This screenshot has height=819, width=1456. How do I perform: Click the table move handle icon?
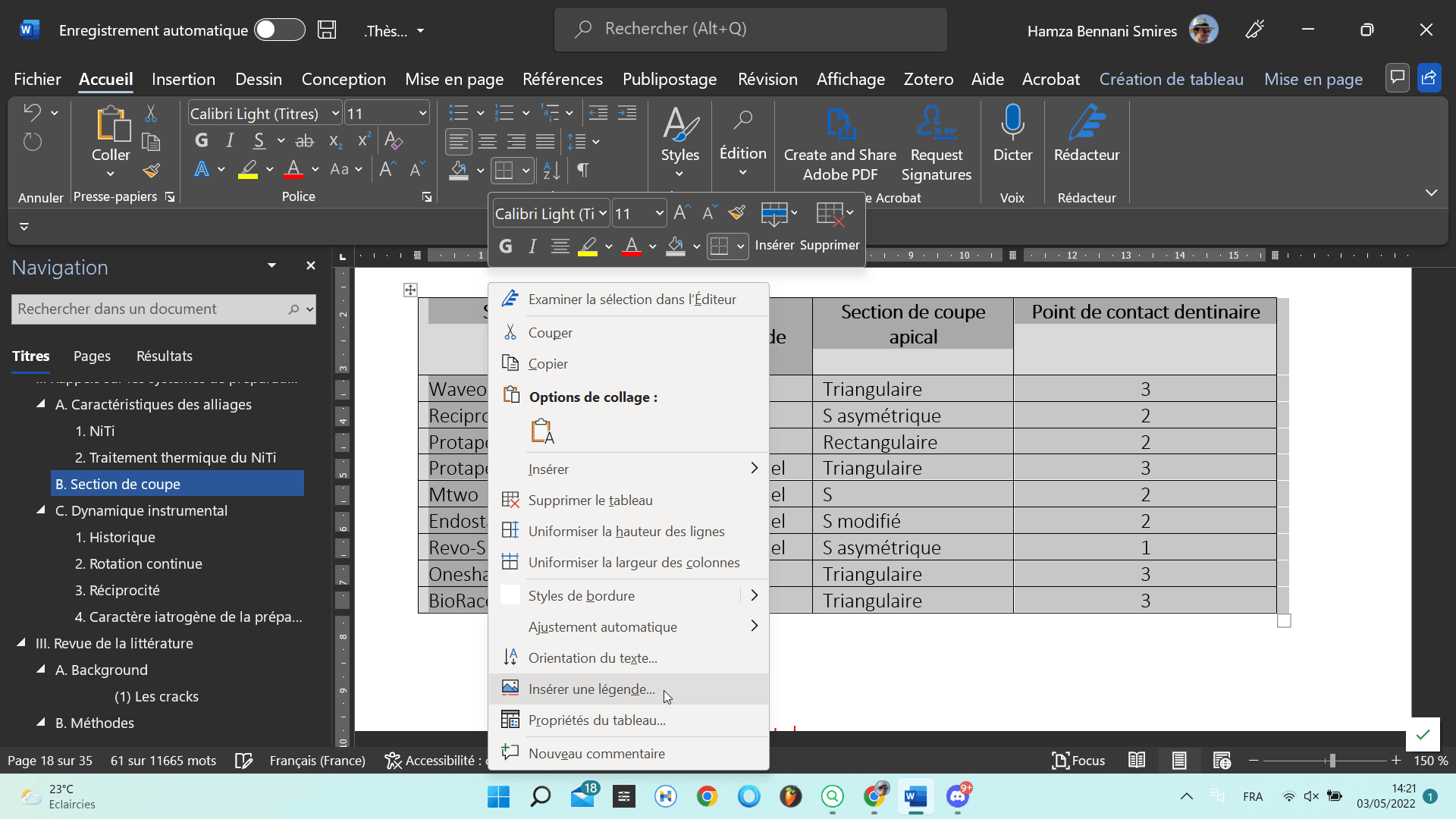click(x=410, y=290)
